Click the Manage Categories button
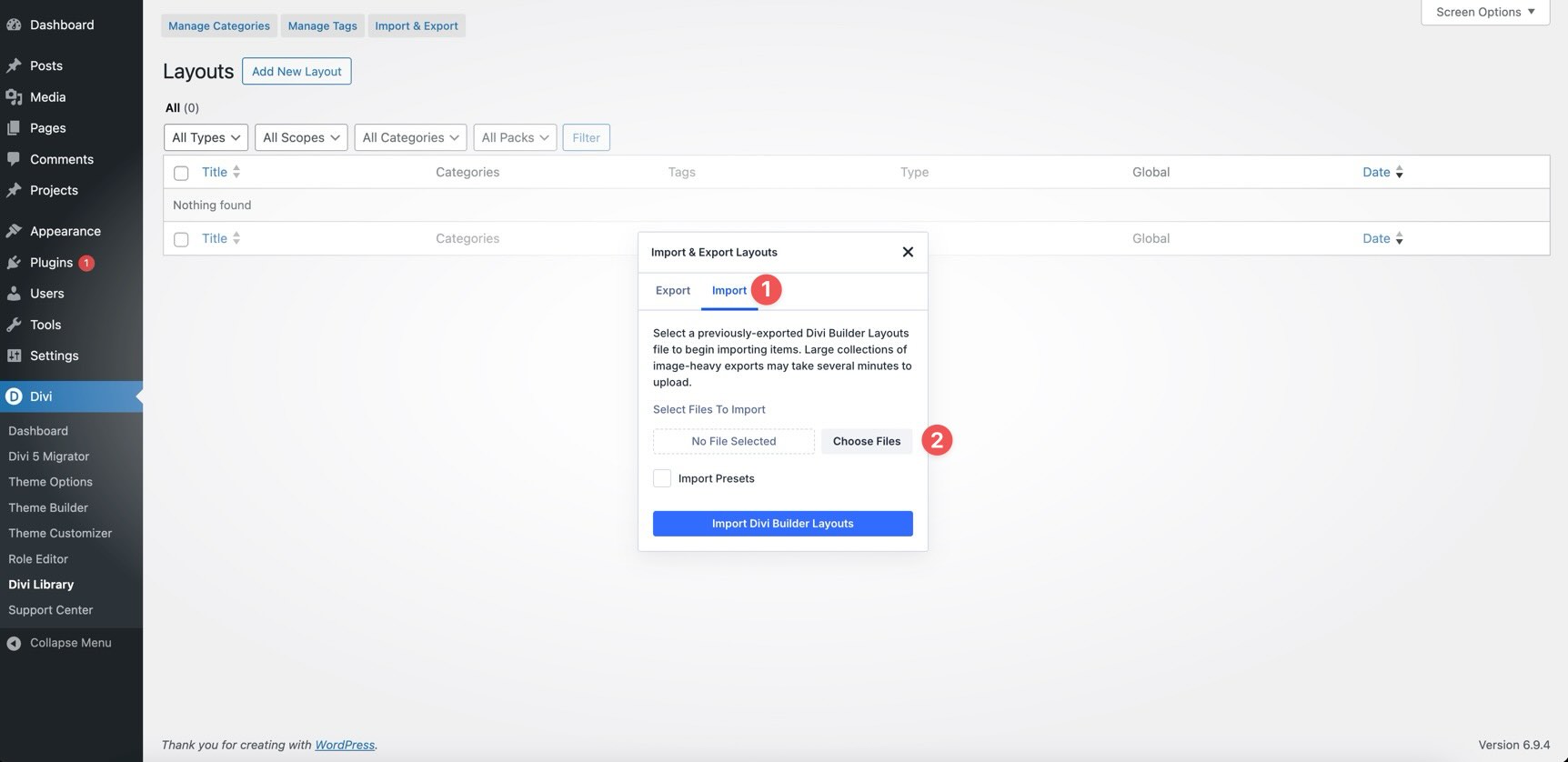This screenshot has width=1568, height=762. point(219,25)
